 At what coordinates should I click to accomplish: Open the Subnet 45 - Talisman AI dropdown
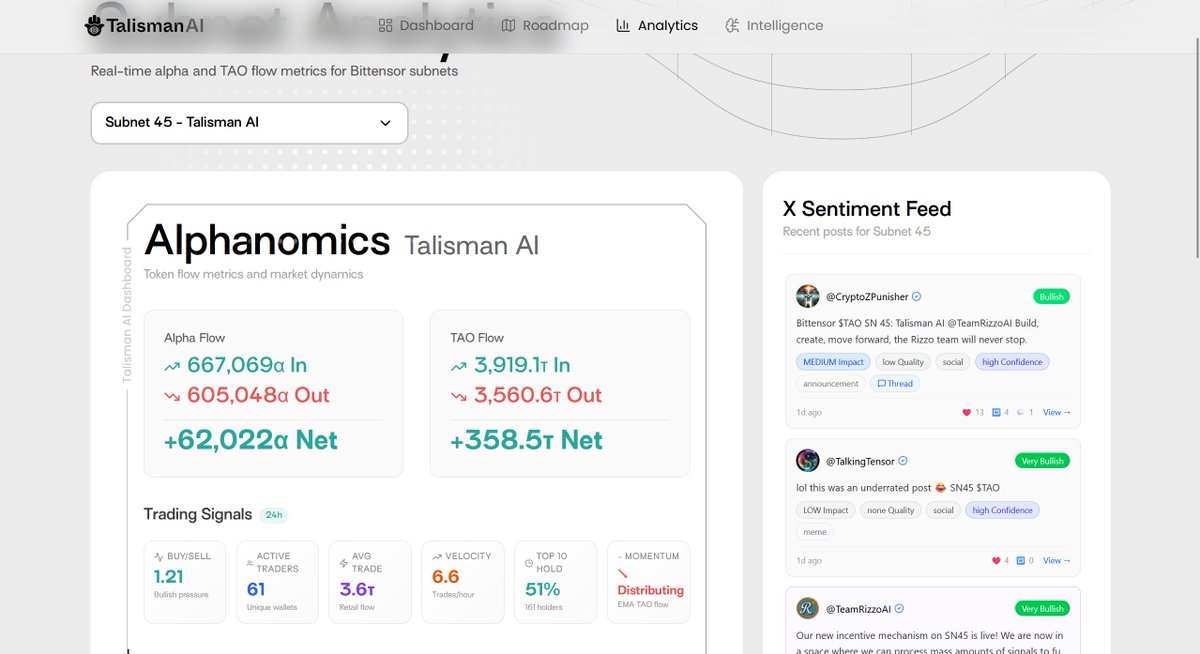(x=249, y=123)
